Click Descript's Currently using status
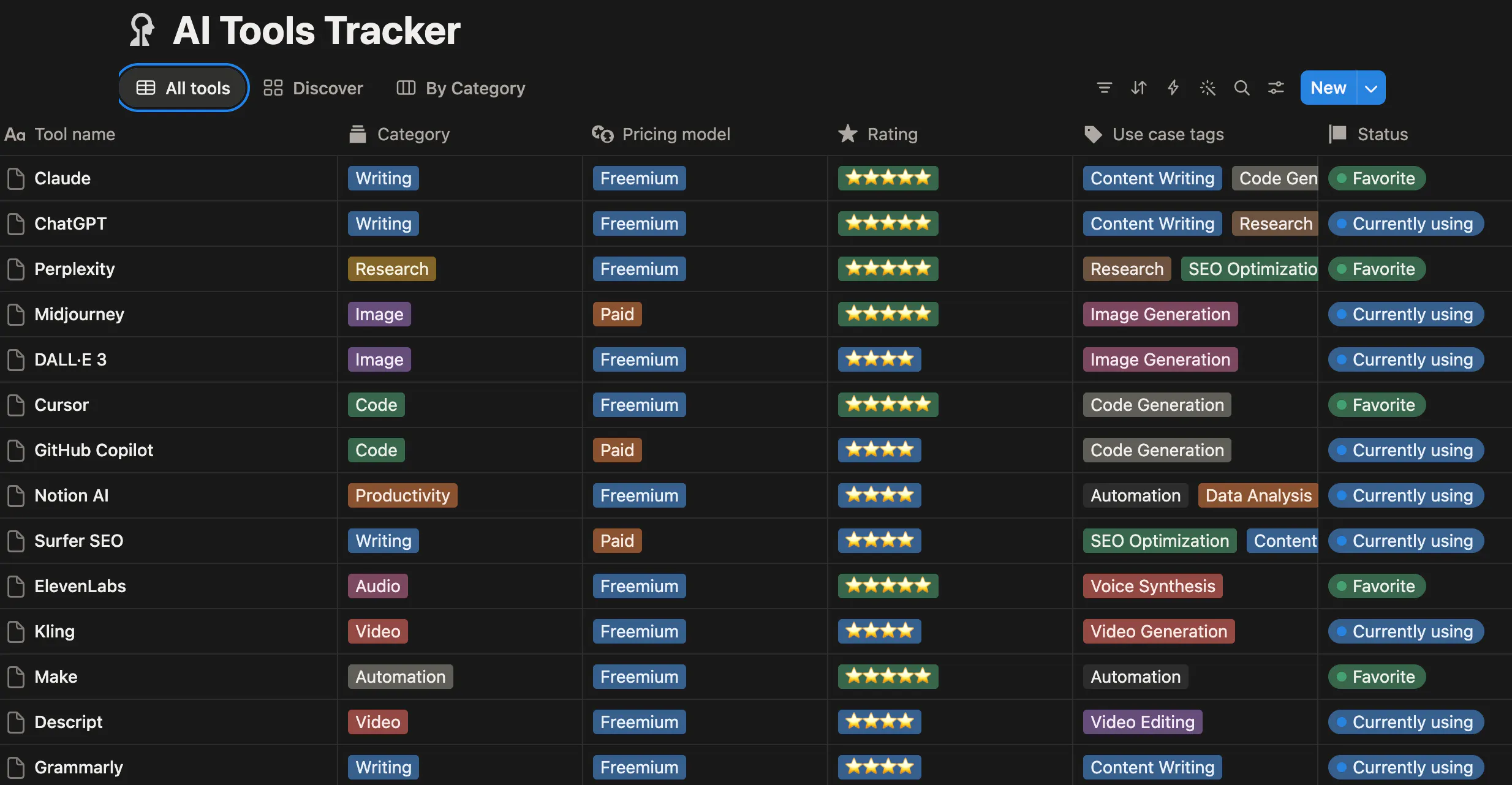 click(1405, 722)
